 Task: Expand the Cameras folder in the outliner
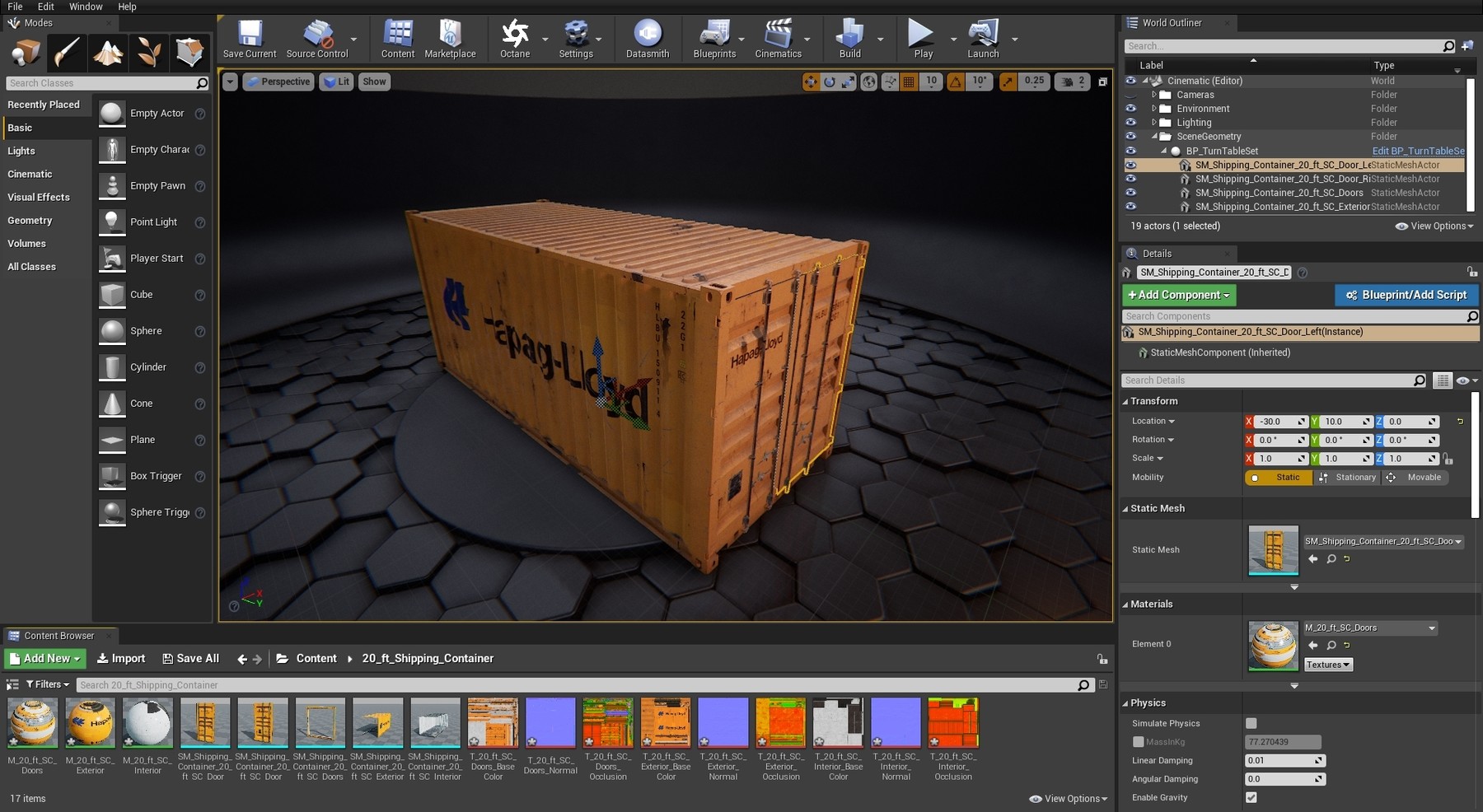1154,95
